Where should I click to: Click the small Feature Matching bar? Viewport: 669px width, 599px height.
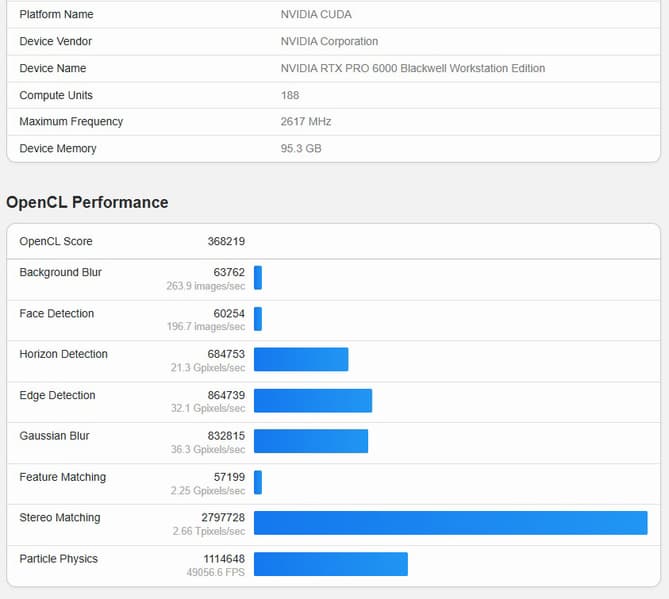pos(258,482)
